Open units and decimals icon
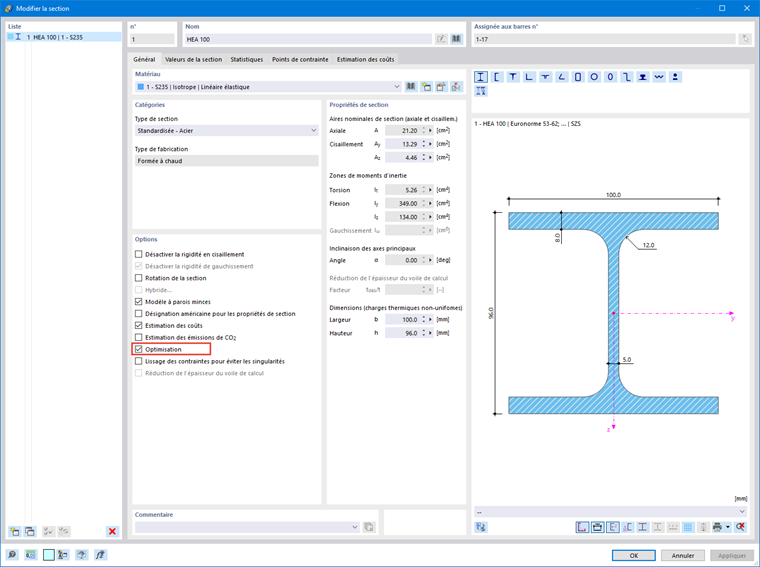Screen dimensions: 760x567 pos(31,554)
